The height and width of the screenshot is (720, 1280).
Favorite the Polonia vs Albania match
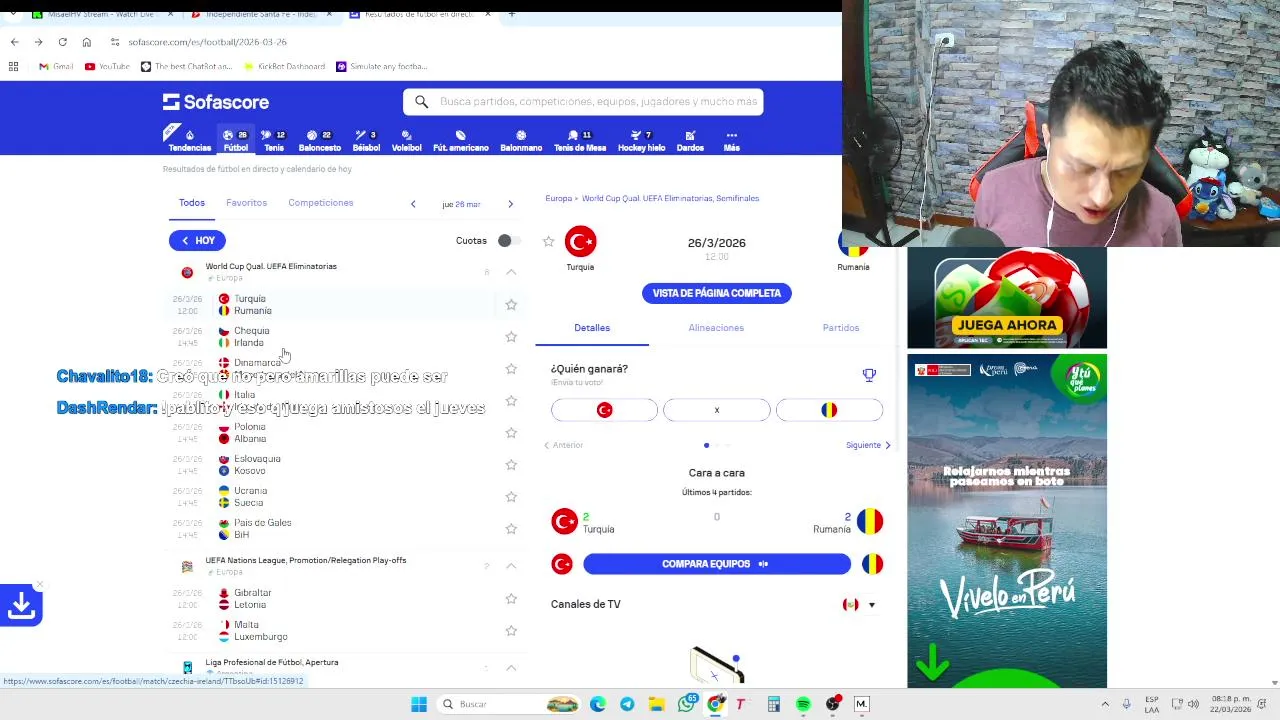click(x=511, y=432)
